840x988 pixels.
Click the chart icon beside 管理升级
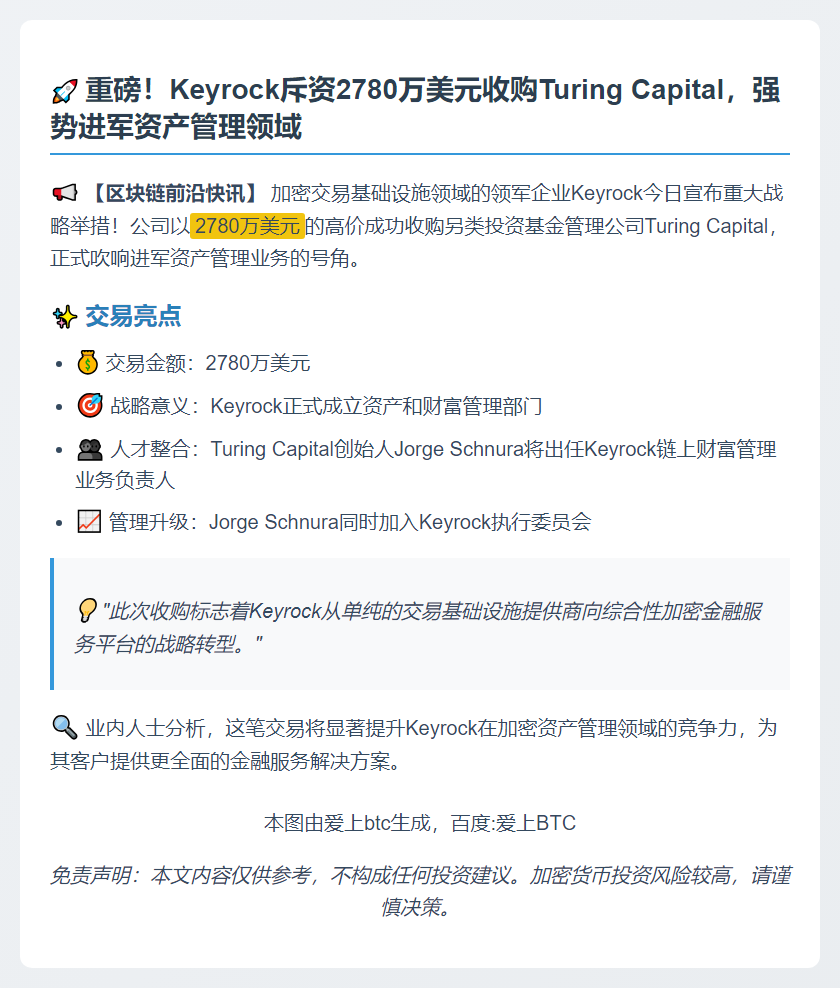[89, 522]
